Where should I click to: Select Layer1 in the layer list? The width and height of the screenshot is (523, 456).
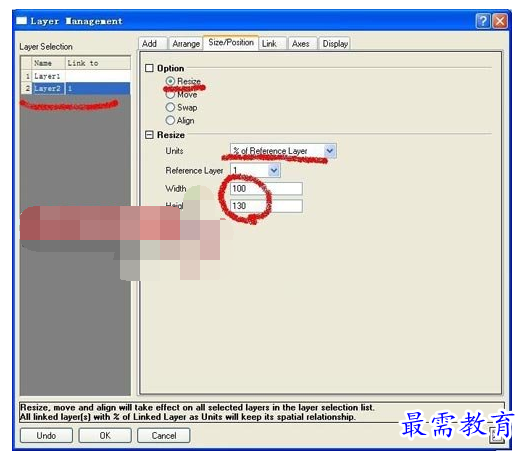pos(75,76)
